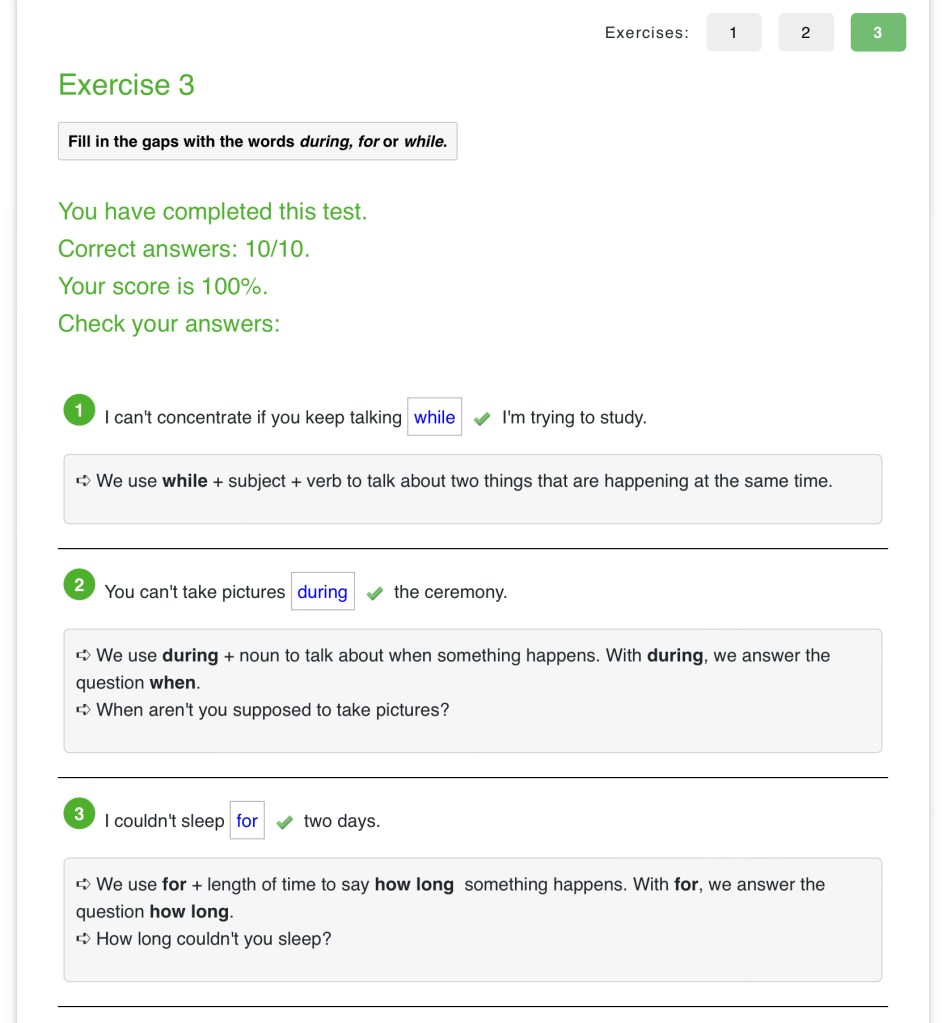The image size is (946, 1023).
Task: Click the green number 2 question badge
Action: 79,585
